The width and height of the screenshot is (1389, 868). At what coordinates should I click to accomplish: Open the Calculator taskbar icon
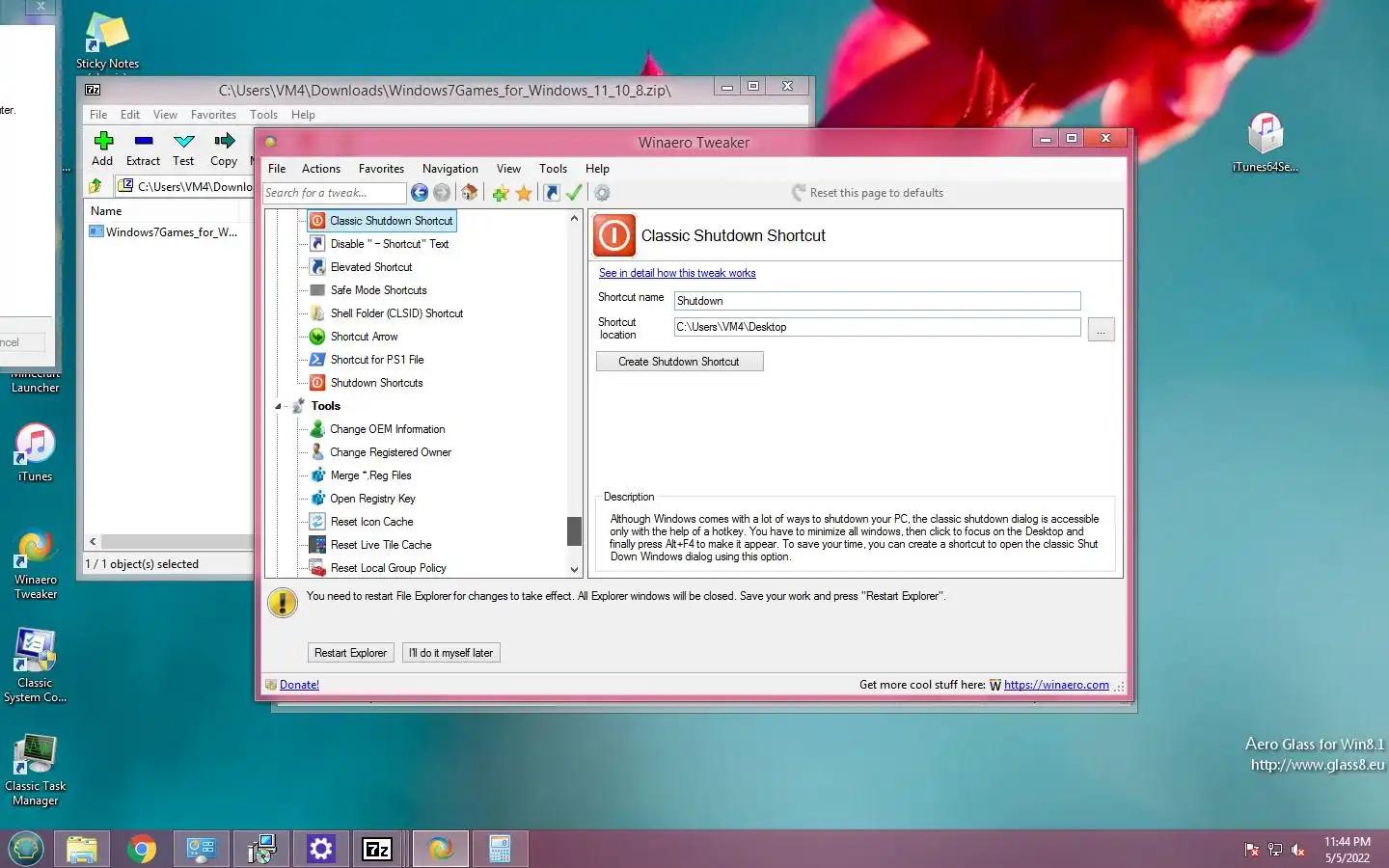click(x=500, y=849)
